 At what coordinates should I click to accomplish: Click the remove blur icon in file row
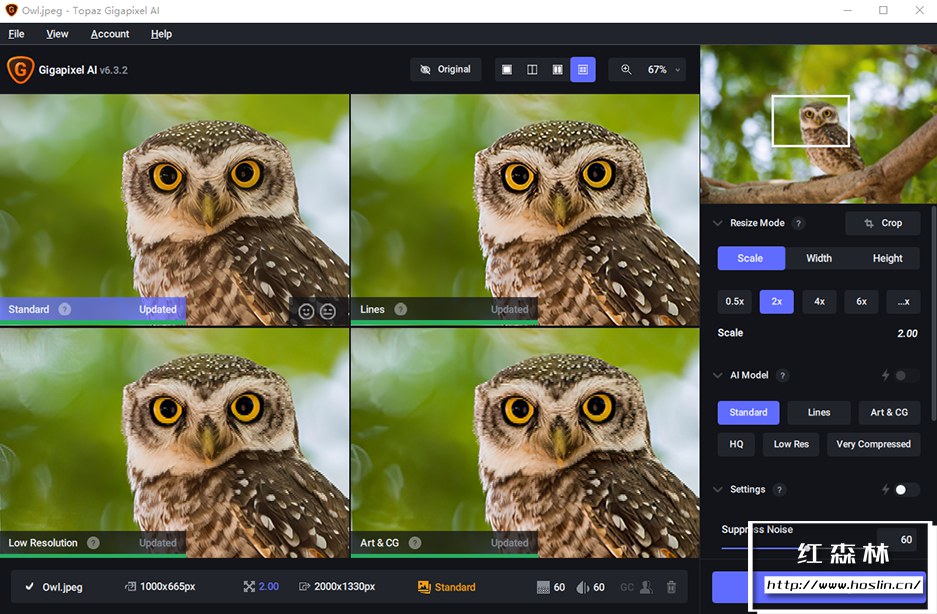coord(583,587)
